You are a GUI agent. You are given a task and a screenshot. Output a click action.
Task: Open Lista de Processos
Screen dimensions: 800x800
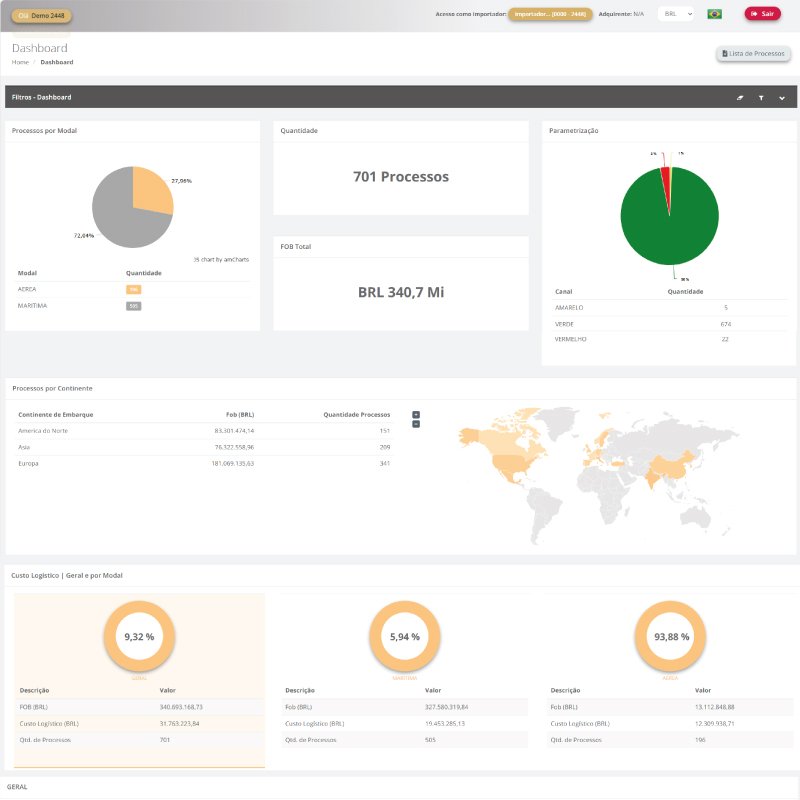click(753, 53)
